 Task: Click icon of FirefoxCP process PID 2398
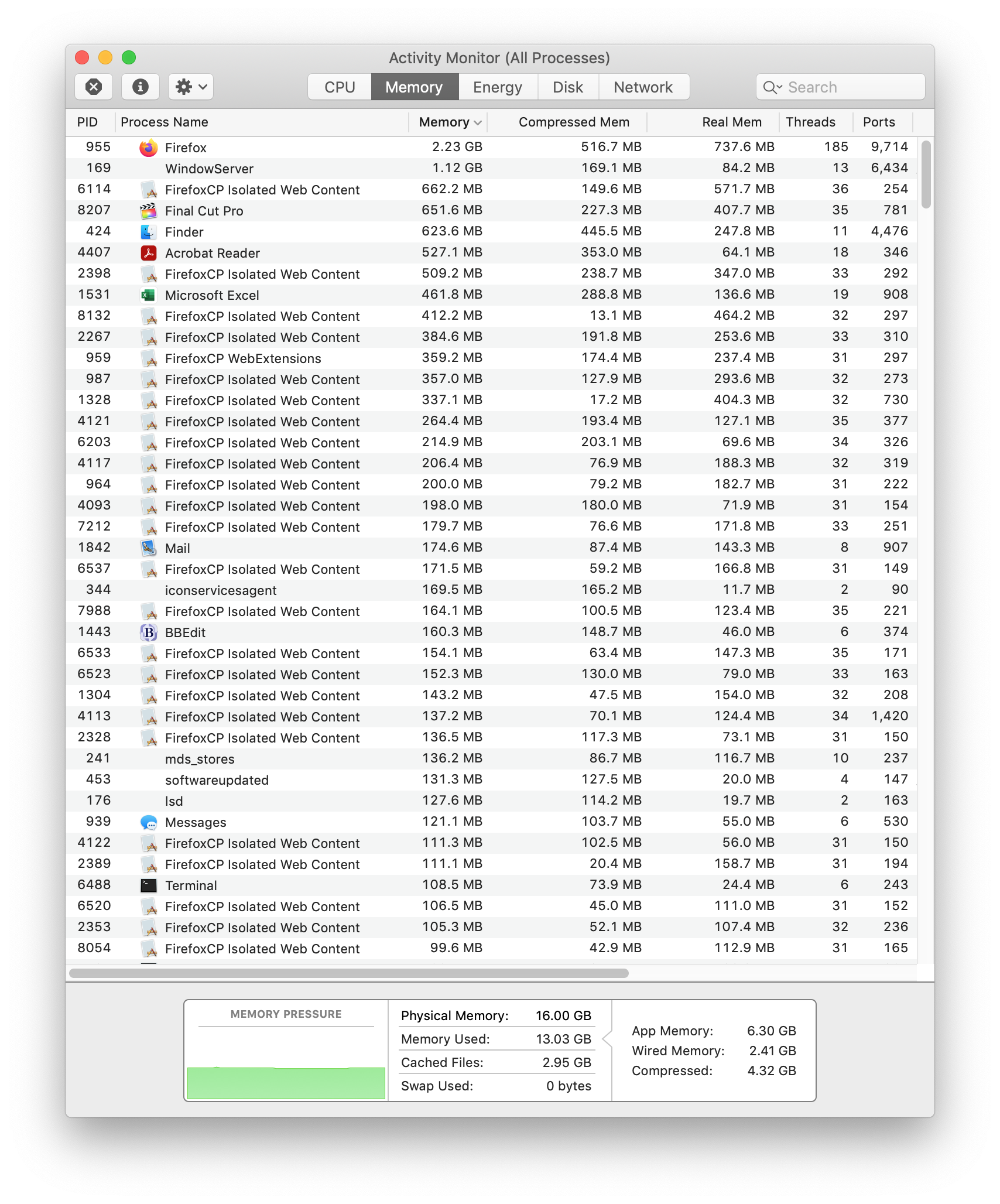(x=149, y=274)
